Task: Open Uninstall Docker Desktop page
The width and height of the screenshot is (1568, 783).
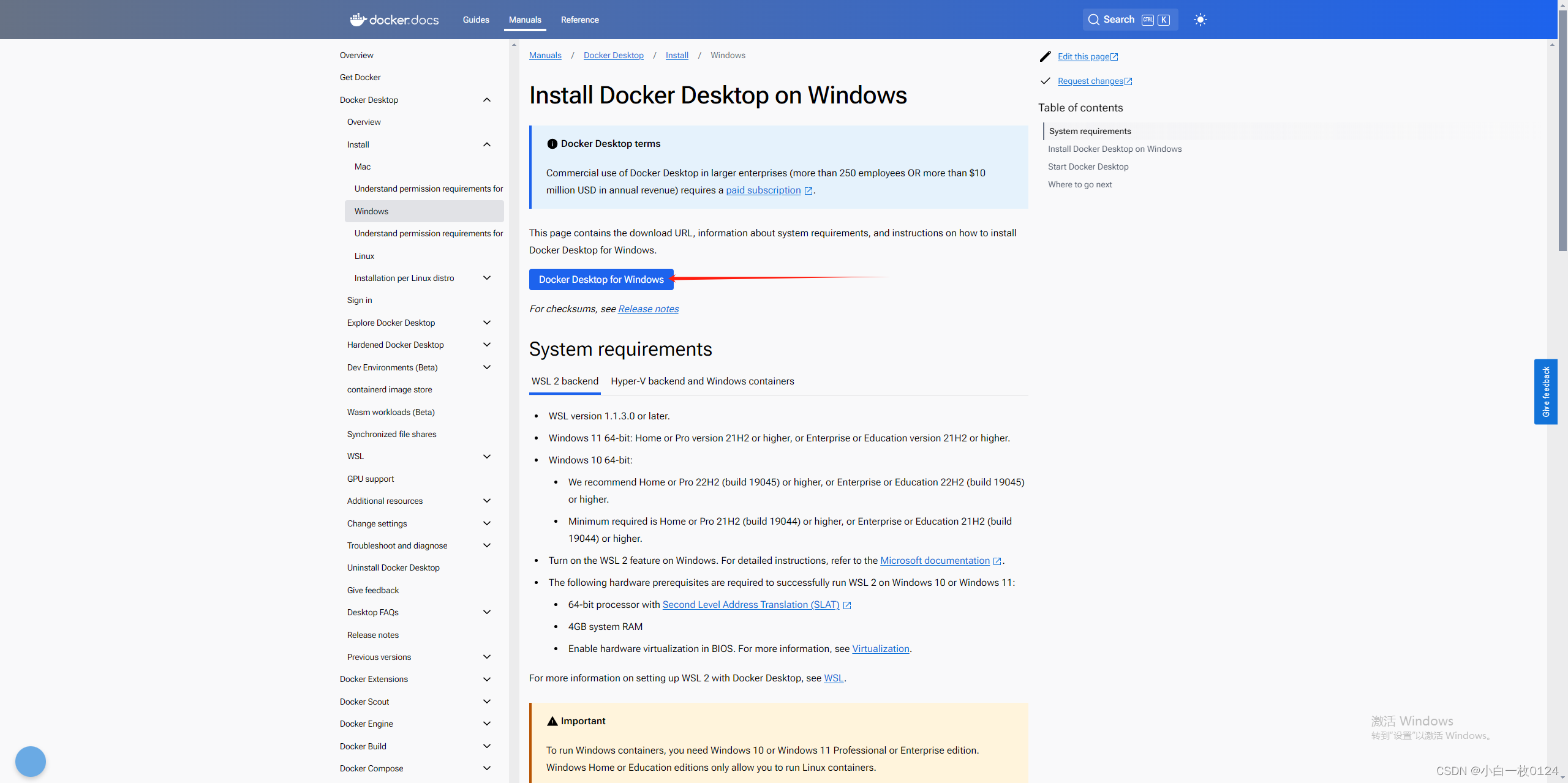Action: [393, 568]
